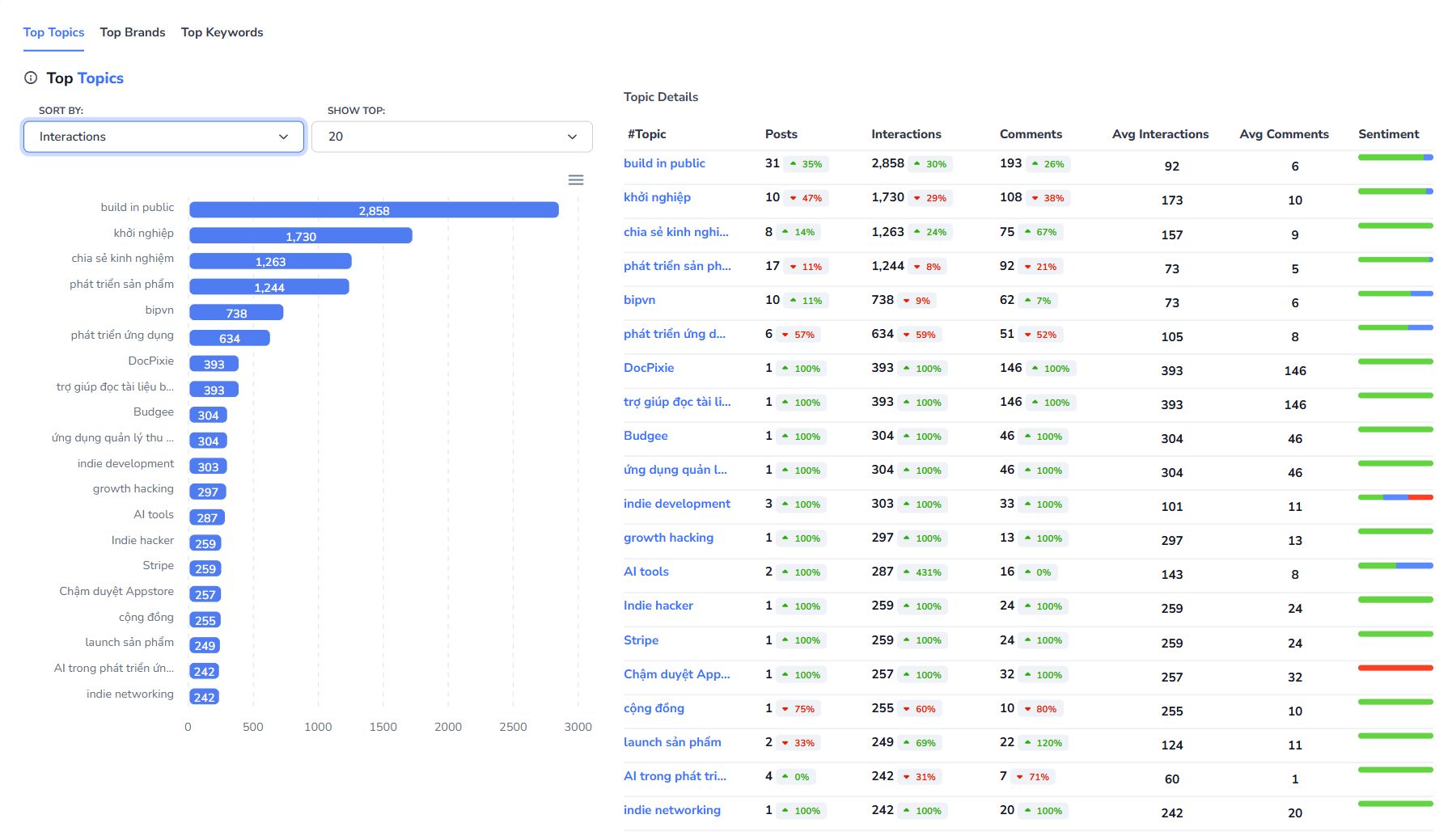Switch to the Top Keywords tab
This screenshot has height=840, width=1452.
point(222,32)
